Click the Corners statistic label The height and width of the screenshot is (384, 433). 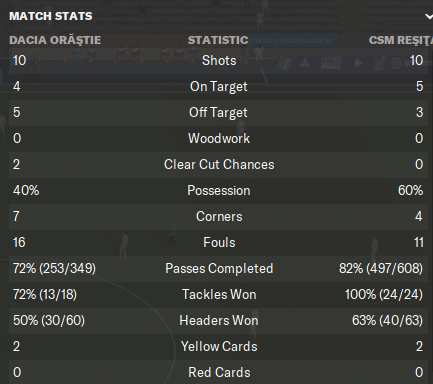click(x=219, y=217)
